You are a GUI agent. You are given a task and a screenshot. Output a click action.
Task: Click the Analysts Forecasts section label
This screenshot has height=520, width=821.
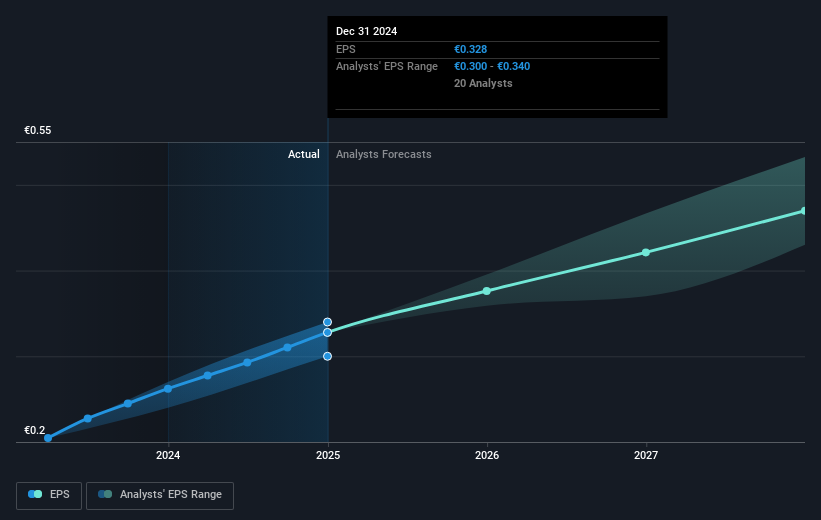pyautogui.click(x=384, y=154)
